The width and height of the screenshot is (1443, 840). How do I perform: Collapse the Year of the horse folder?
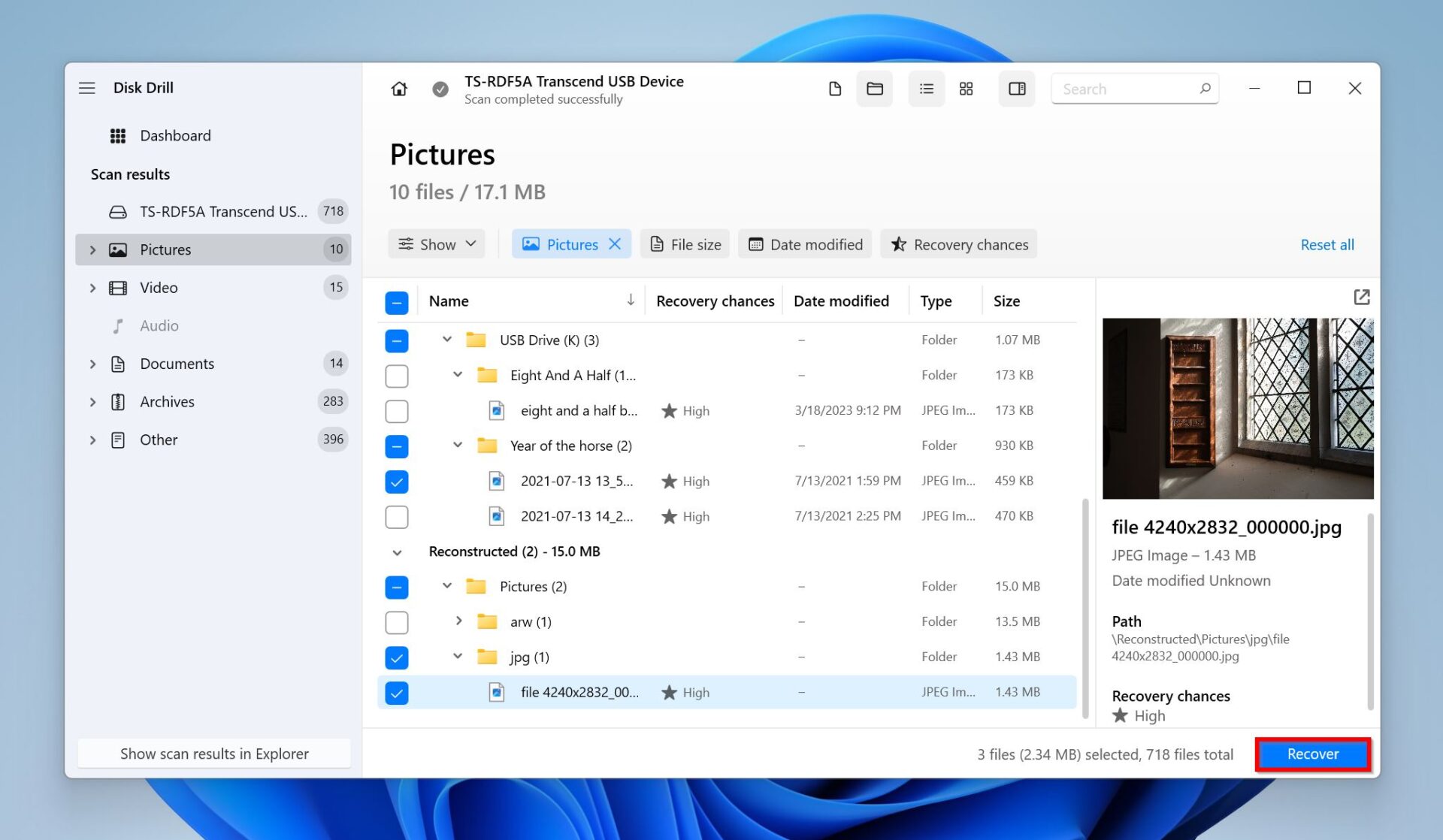coord(458,445)
